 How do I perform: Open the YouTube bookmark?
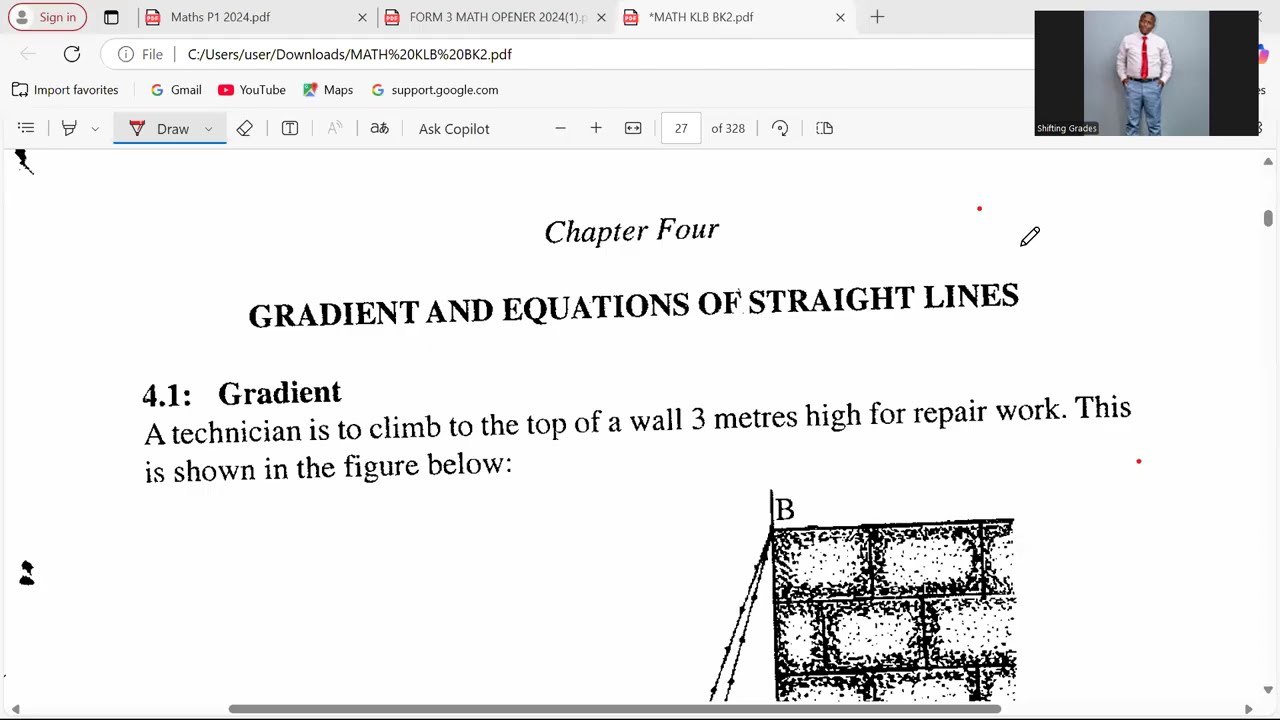(x=252, y=90)
